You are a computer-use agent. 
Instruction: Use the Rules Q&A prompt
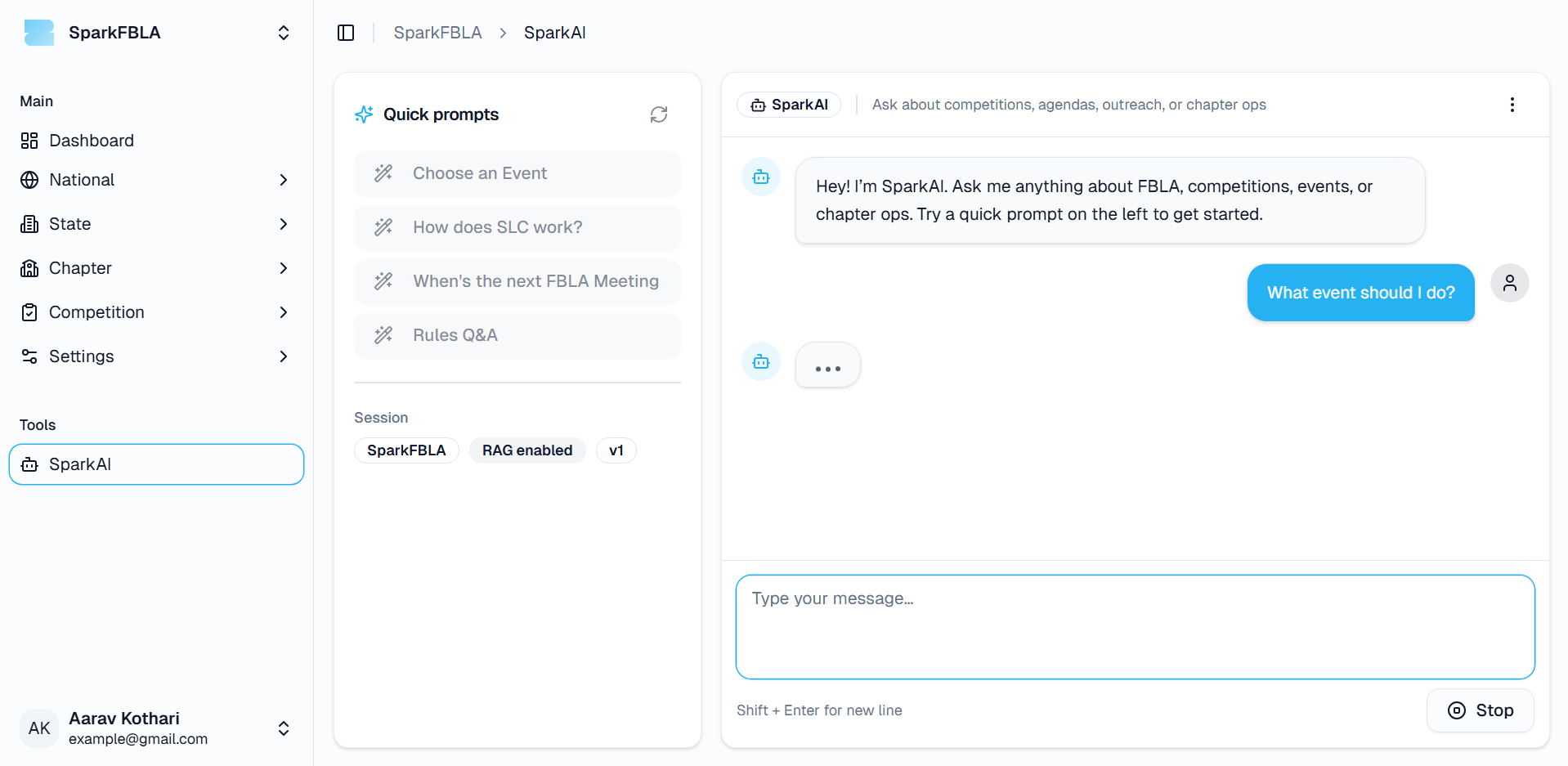pyautogui.click(x=517, y=335)
